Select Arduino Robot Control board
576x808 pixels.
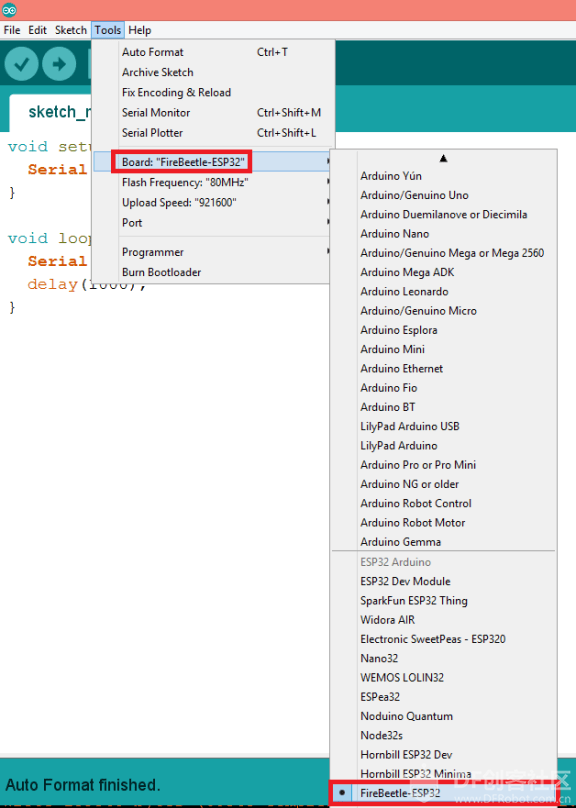pos(443,503)
